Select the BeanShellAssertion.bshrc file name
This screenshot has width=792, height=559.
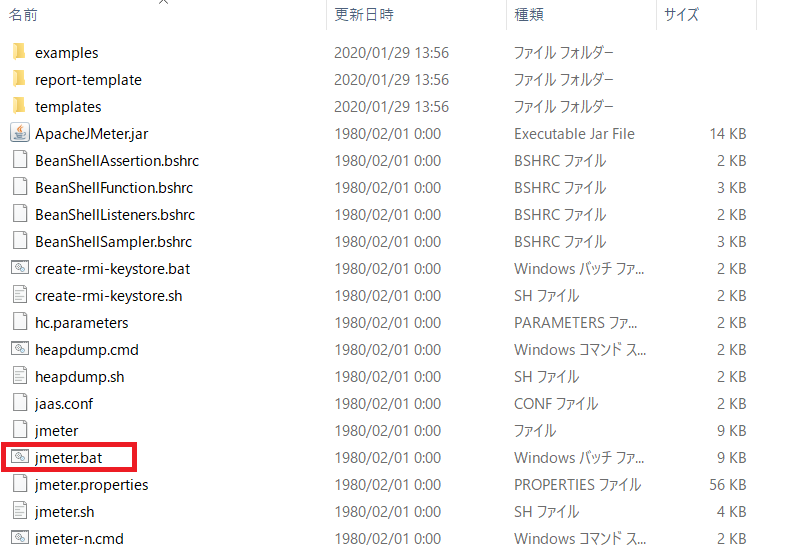tap(117, 161)
